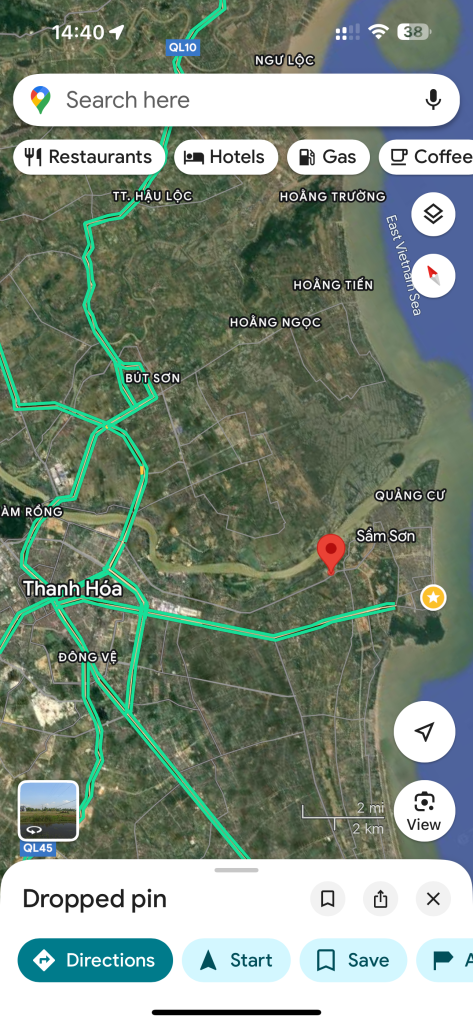Screen dimensions: 473x1024
Task: Tap the yellow starred place marker
Action: [x=433, y=597]
